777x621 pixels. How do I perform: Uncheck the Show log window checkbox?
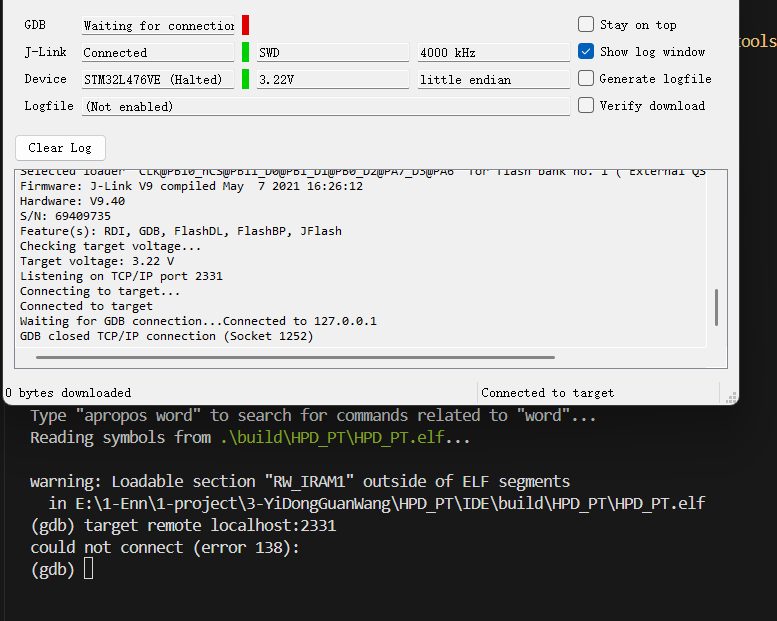click(586, 52)
